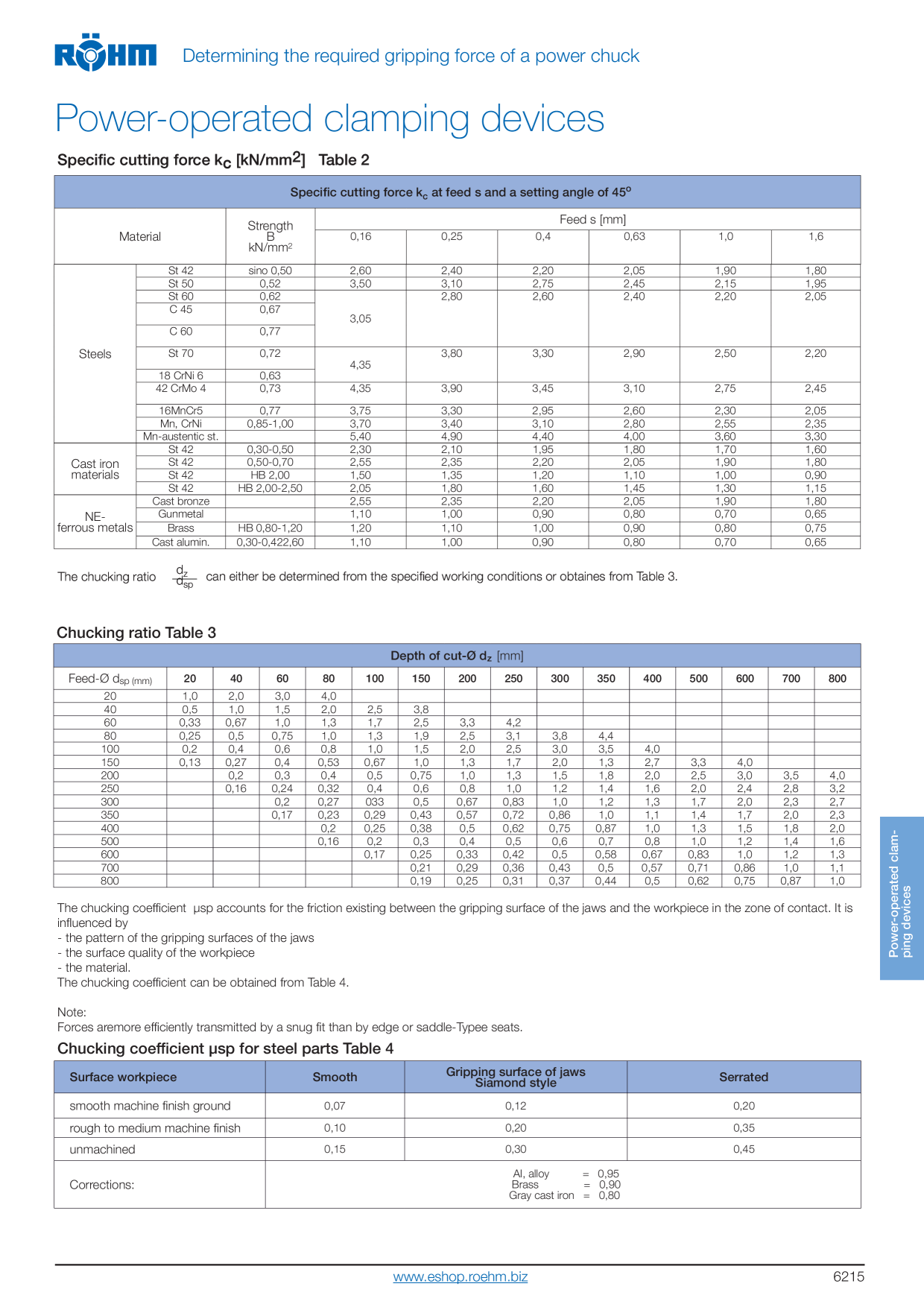Select the "Cast iron materials" group cell
This screenshot has width=924, height=1307.
point(95,469)
